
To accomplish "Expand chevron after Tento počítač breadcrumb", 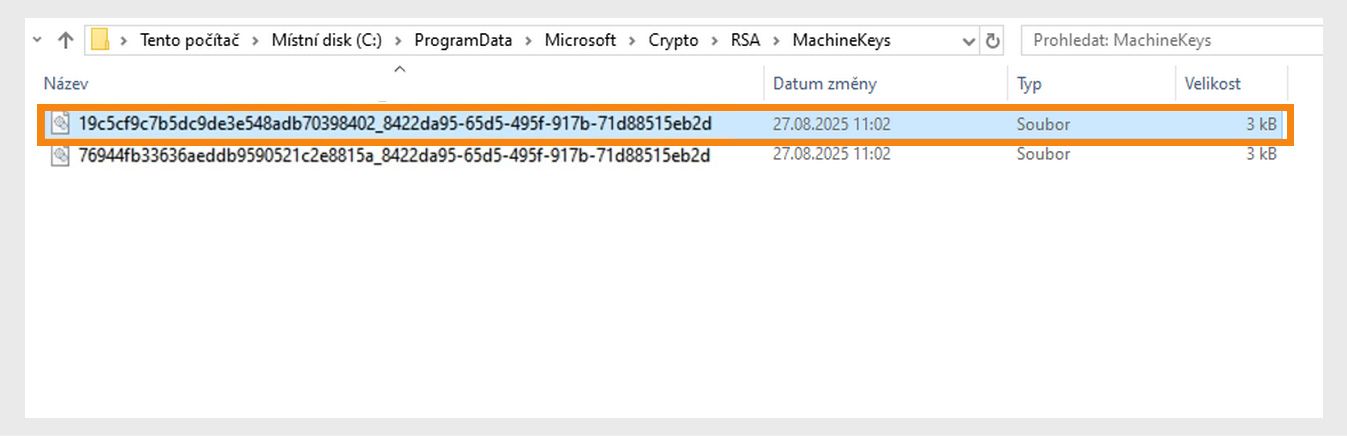I will click(255, 41).
